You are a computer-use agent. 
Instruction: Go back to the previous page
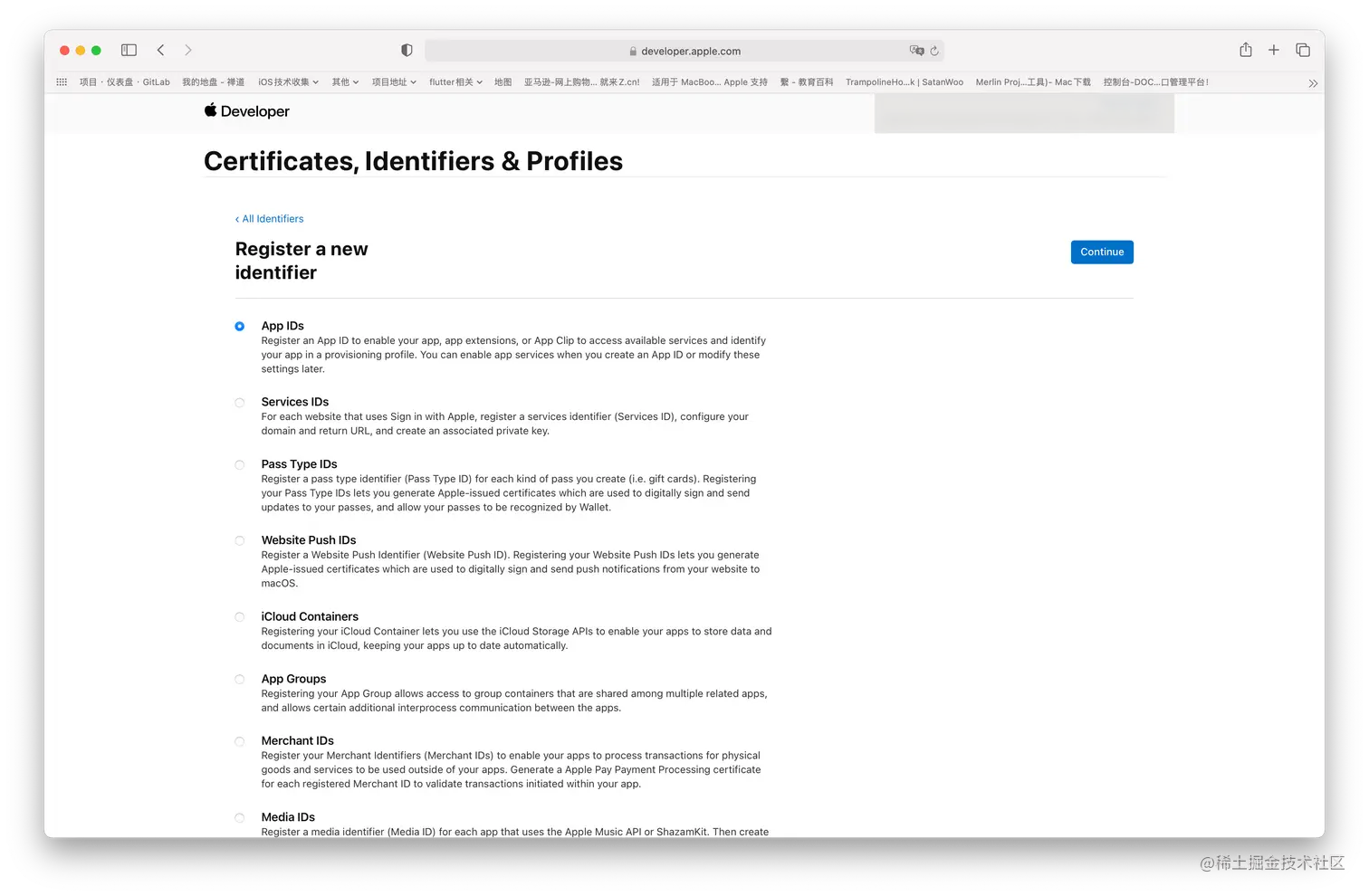tap(160, 51)
